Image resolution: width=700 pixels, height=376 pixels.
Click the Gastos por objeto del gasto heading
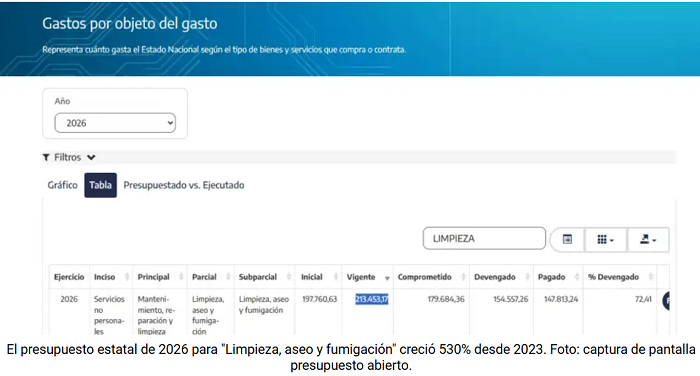130,23
